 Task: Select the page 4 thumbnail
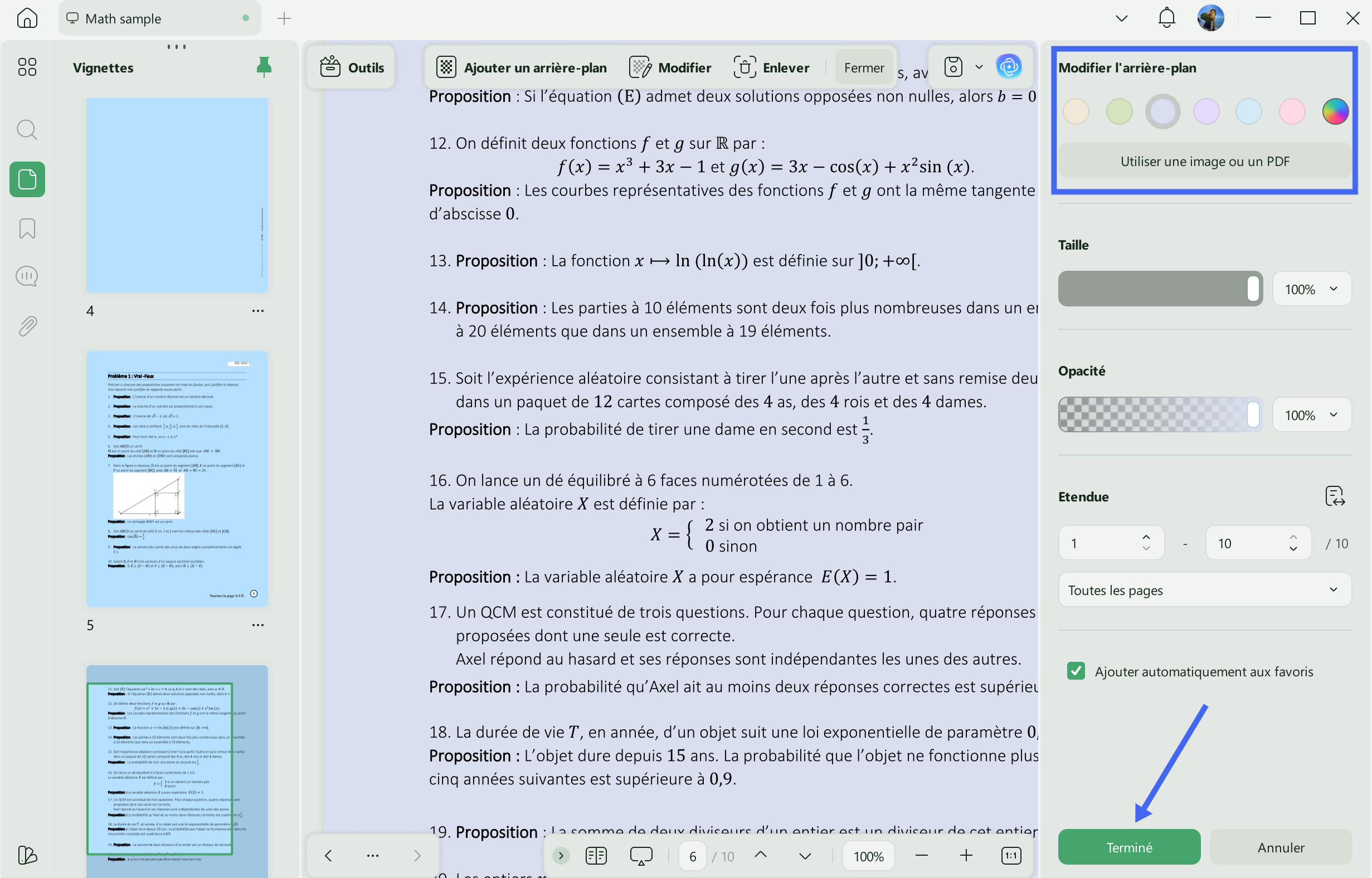tap(177, 195)
